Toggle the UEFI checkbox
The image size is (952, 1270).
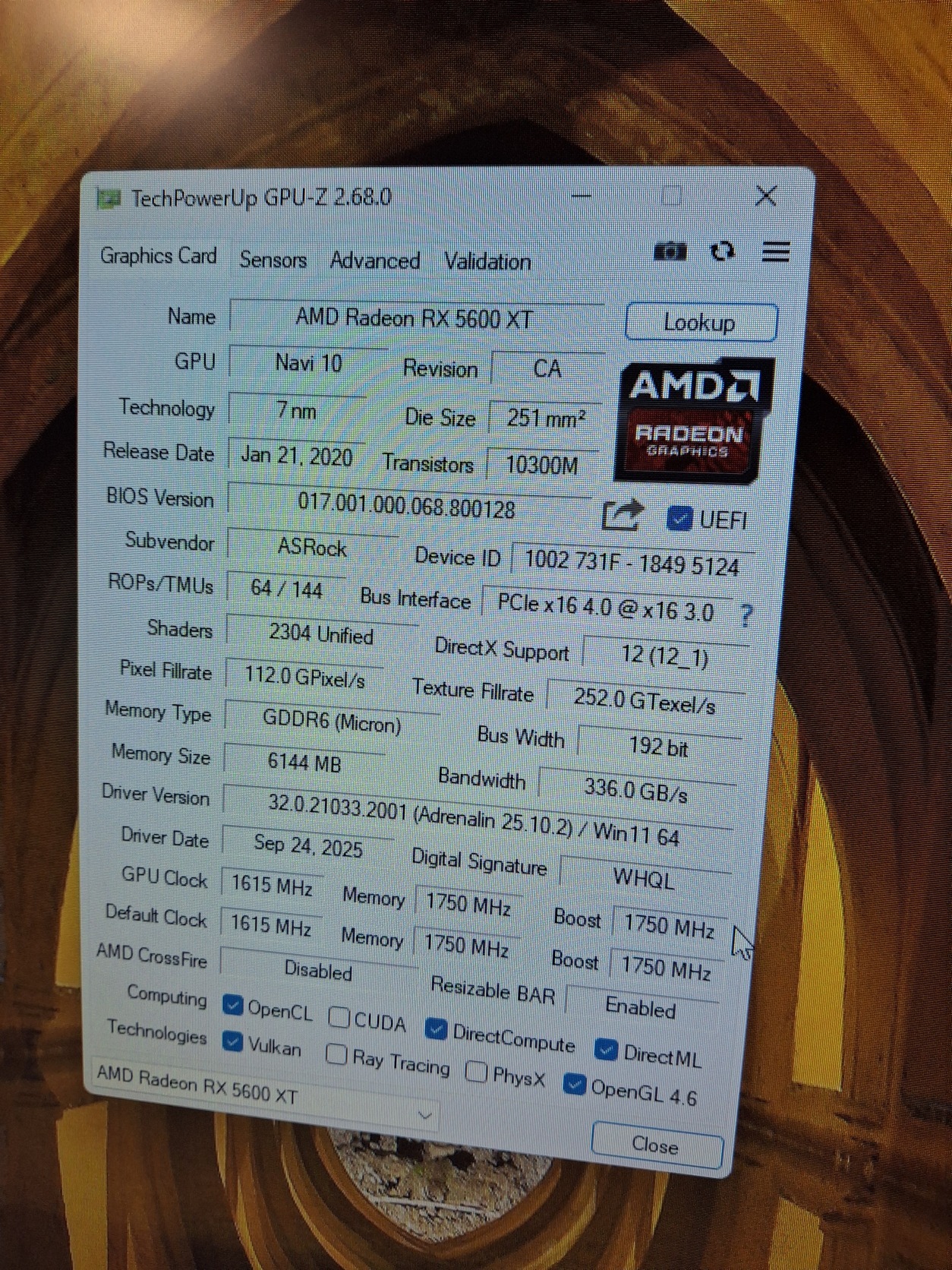[679, 518]
